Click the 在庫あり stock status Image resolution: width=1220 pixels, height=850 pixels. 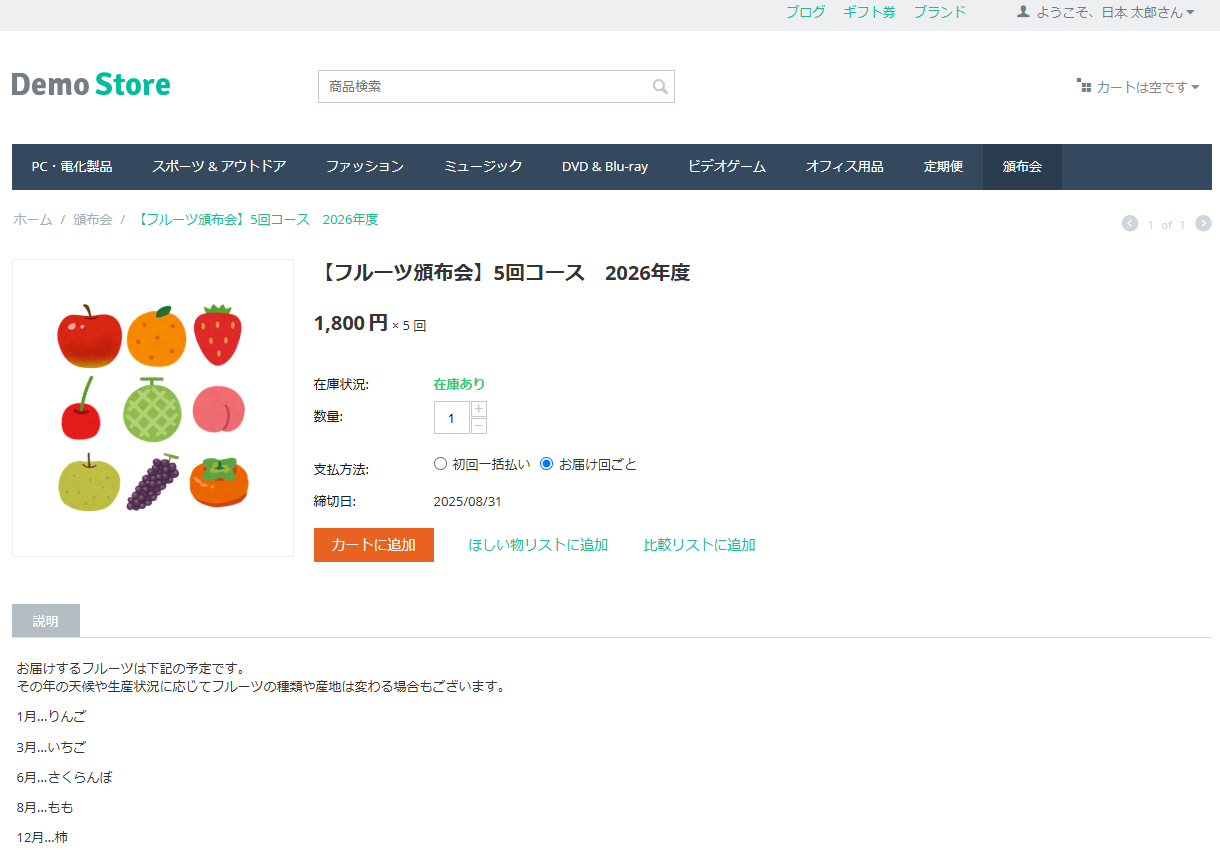[x=459, y=384]
